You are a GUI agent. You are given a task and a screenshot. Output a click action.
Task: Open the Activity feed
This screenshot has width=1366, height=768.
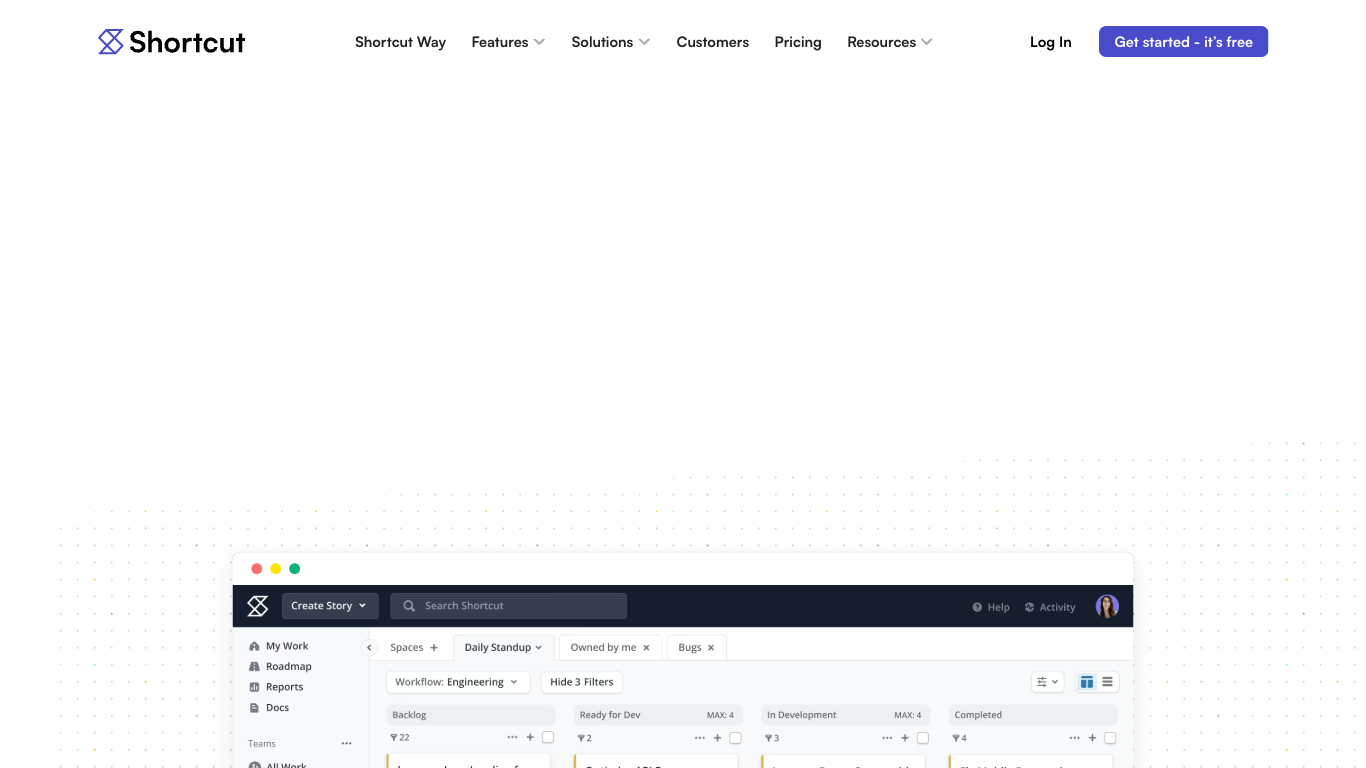coord(1050,607)
